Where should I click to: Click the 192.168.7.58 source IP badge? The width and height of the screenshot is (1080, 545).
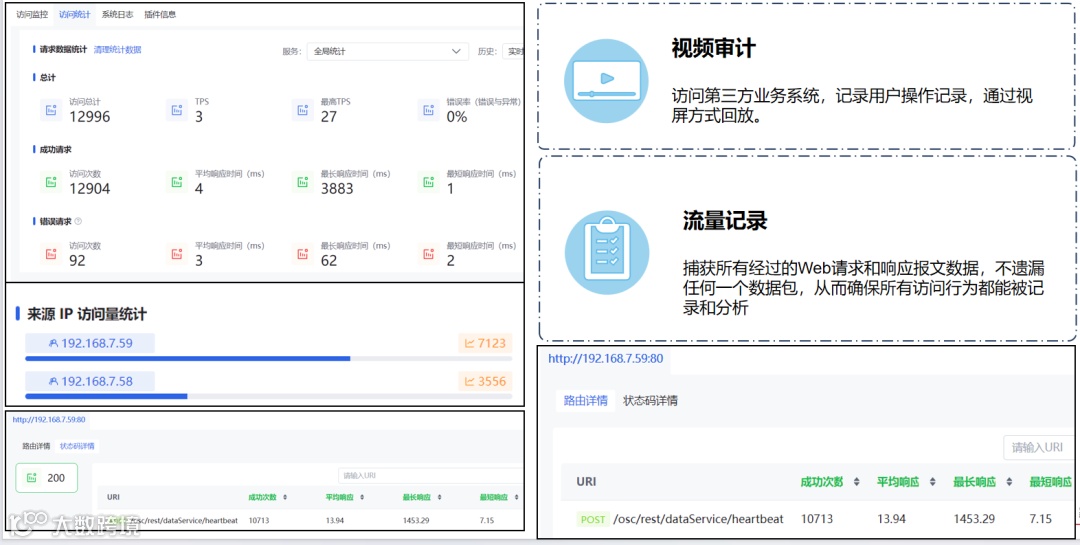tap(90, 382)
